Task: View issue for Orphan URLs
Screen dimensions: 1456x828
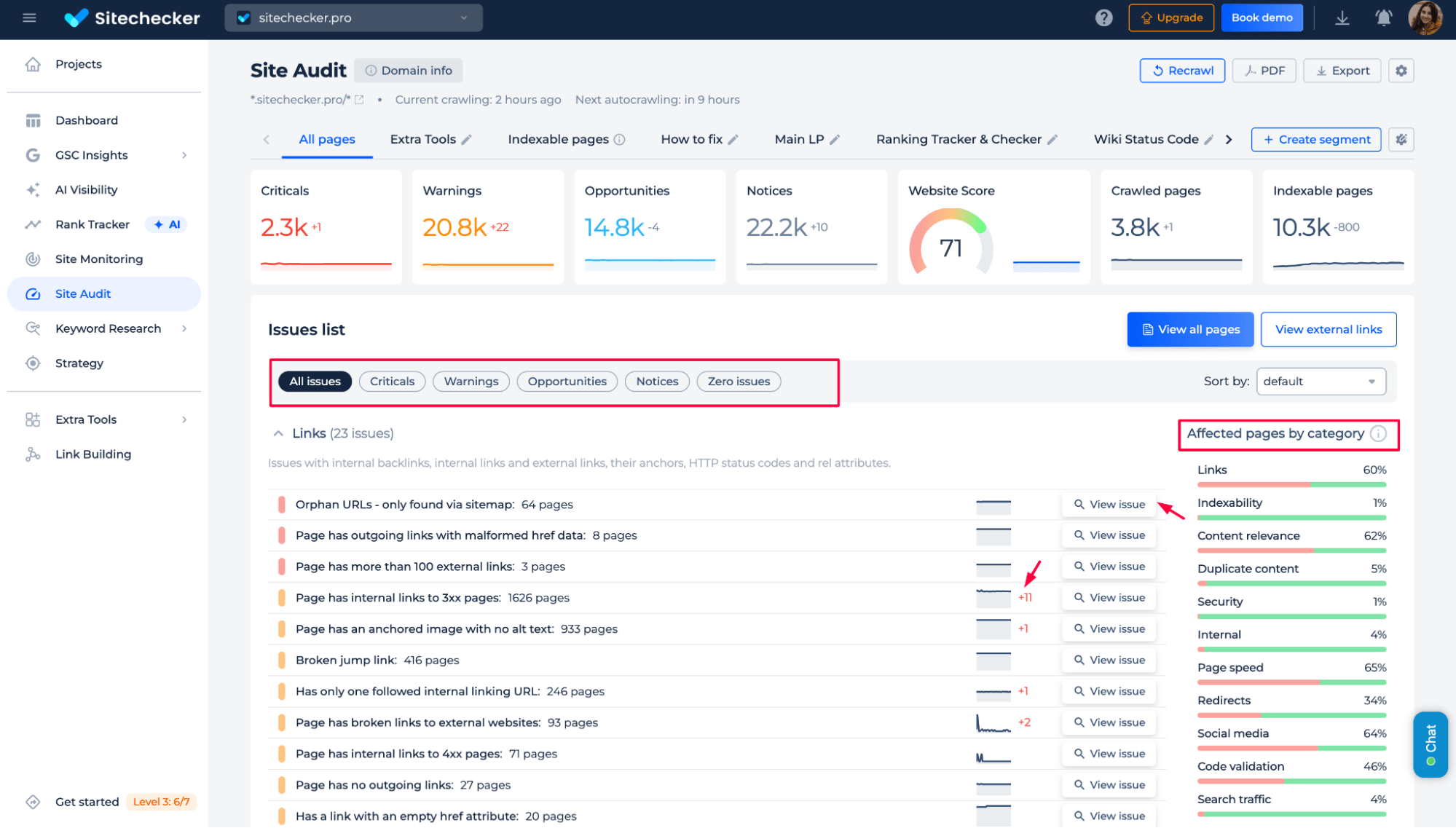Action: [x=1109, y=504]
